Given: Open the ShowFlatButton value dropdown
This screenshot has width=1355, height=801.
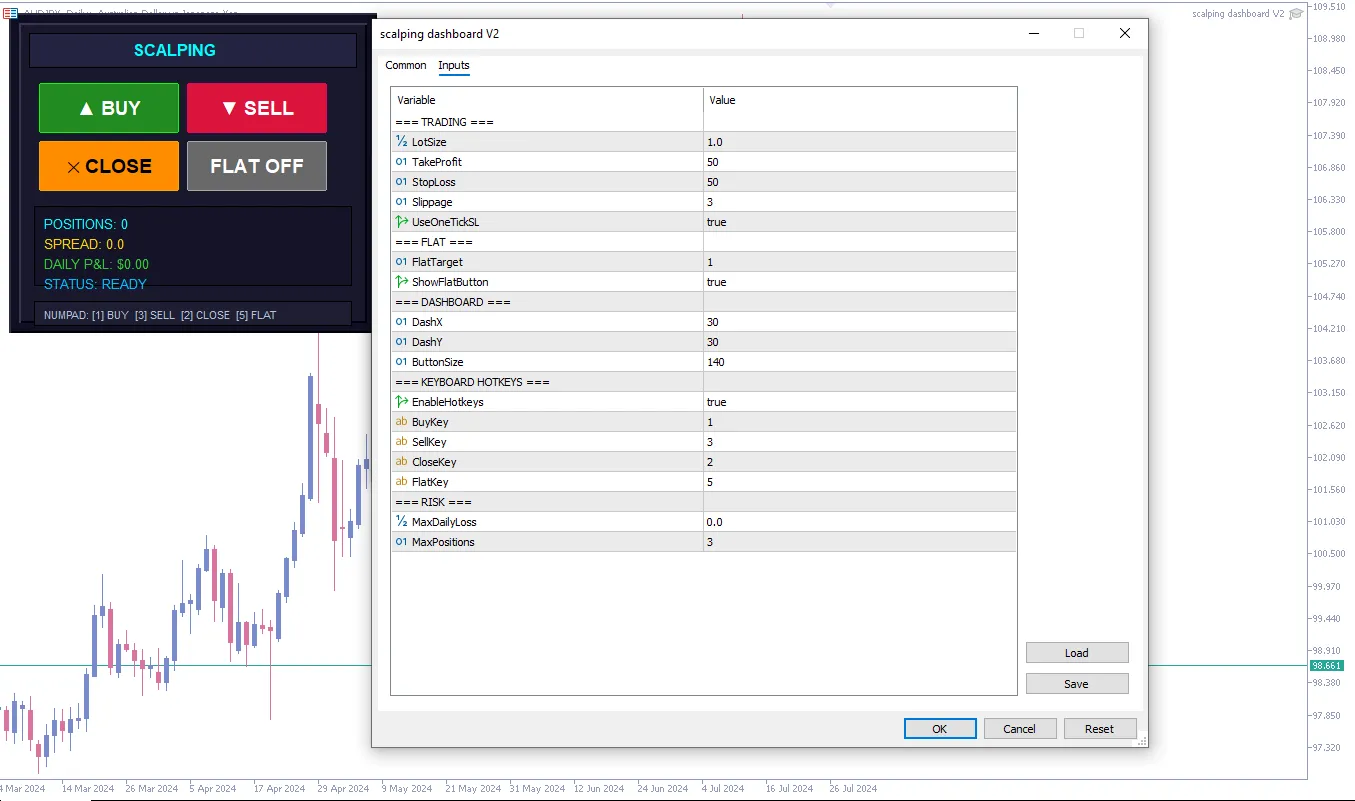Looking at the screenshot, I should pyautogui.click(x=859, y=282).
